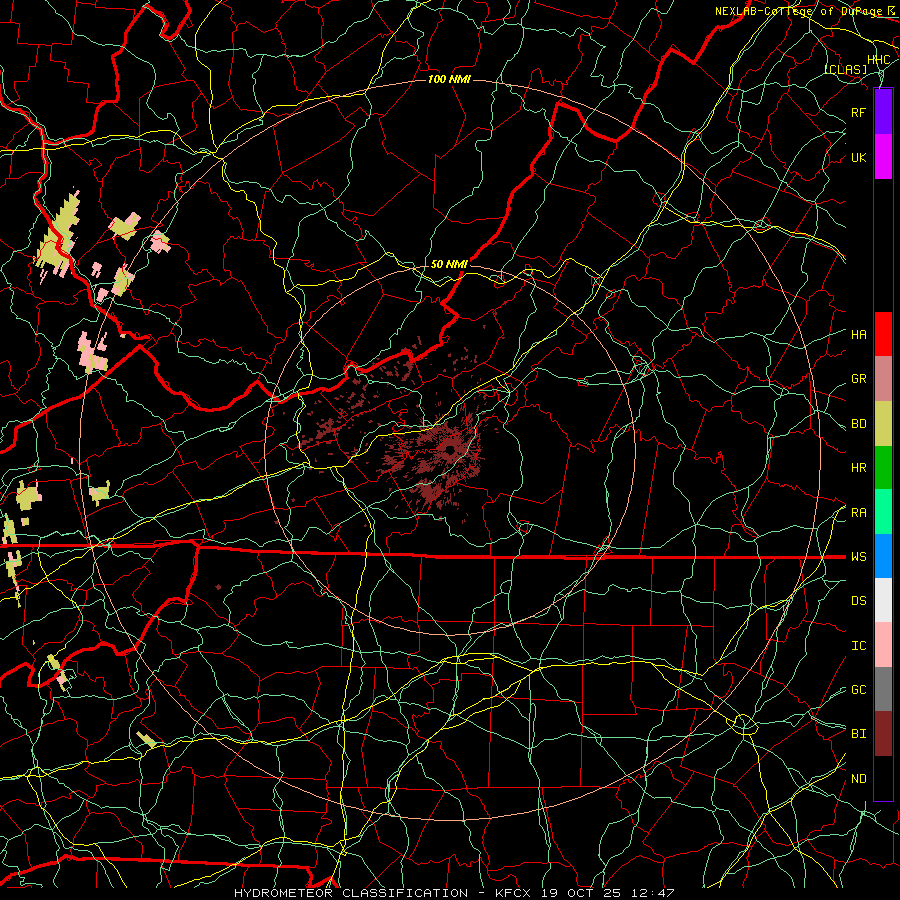Screen dimensions: 900x900
Task: Click the HYDROMETEOR CLASSIFICATION title text
Action: (x=351, y=893)
